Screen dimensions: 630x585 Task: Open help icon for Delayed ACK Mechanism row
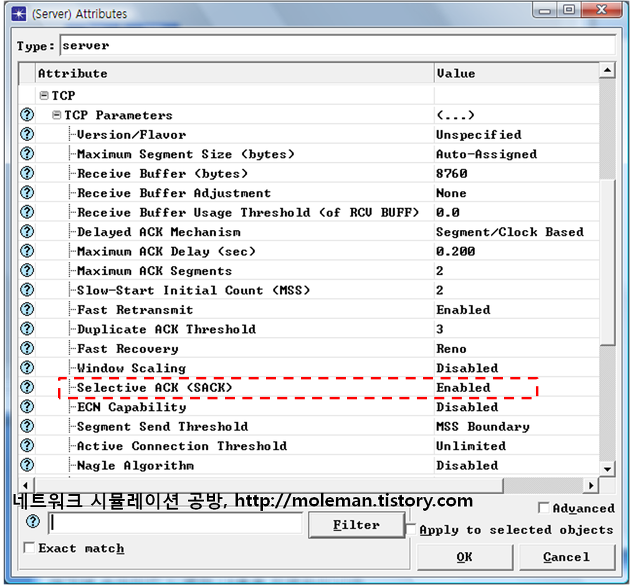pos(27,232)
